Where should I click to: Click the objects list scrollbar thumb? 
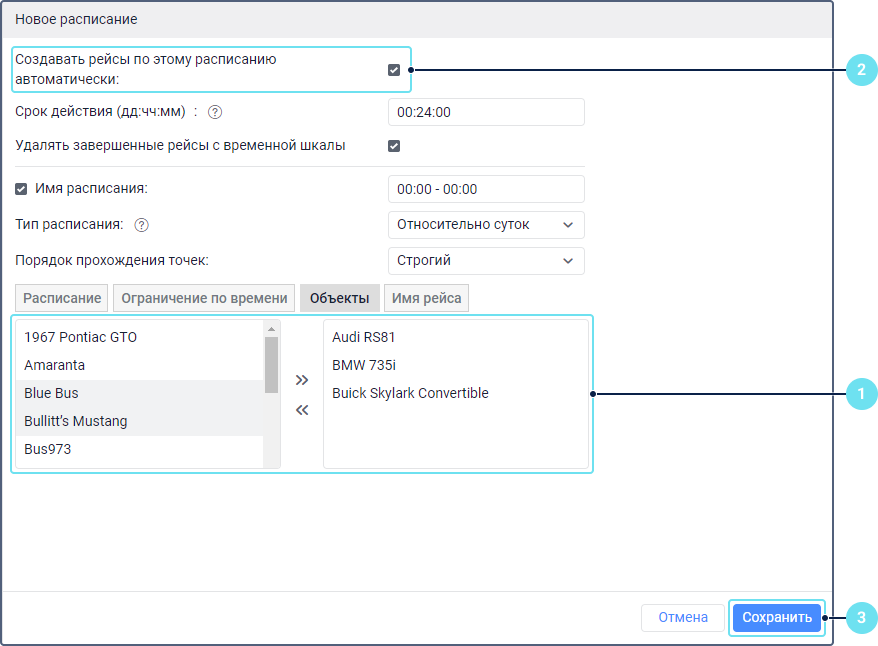tap(271, 365)
